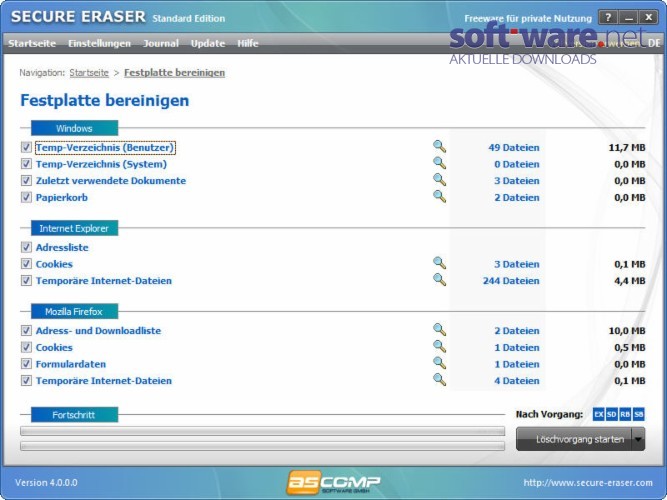667x500 pixels.
Task: Uncheck Firefox Temporäre Internet-Dateien checkbox
Action: [26, 380]
